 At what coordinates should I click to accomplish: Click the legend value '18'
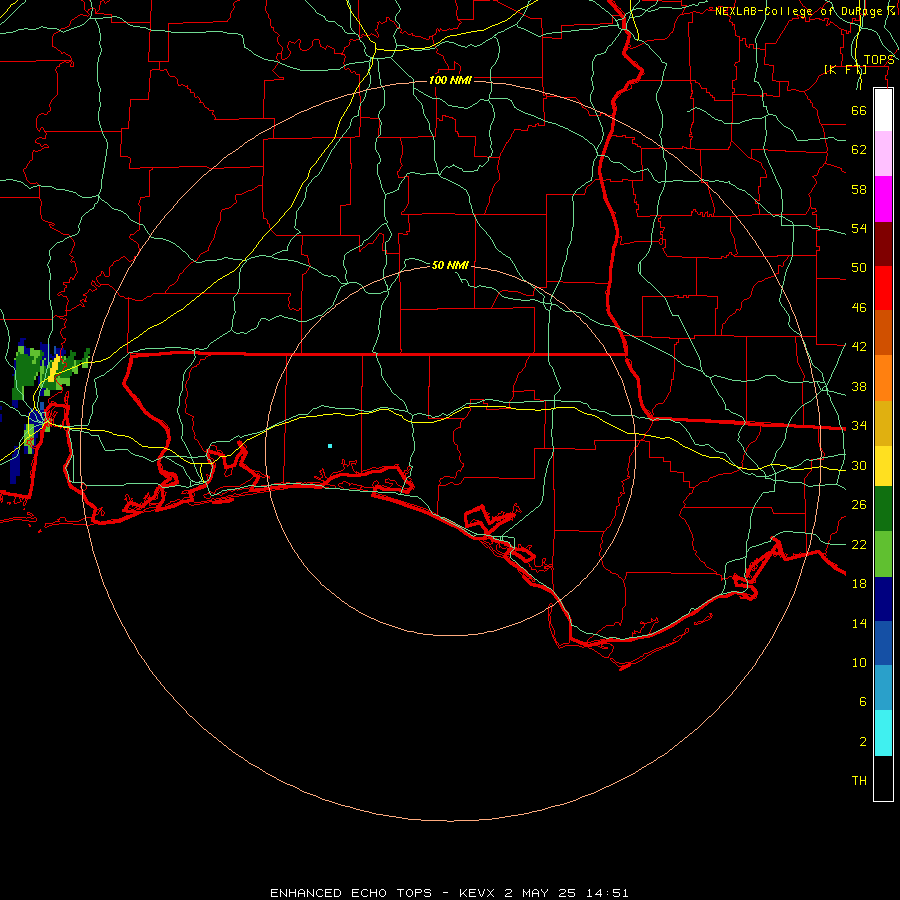pyautogui.click(x=859, y=584)
